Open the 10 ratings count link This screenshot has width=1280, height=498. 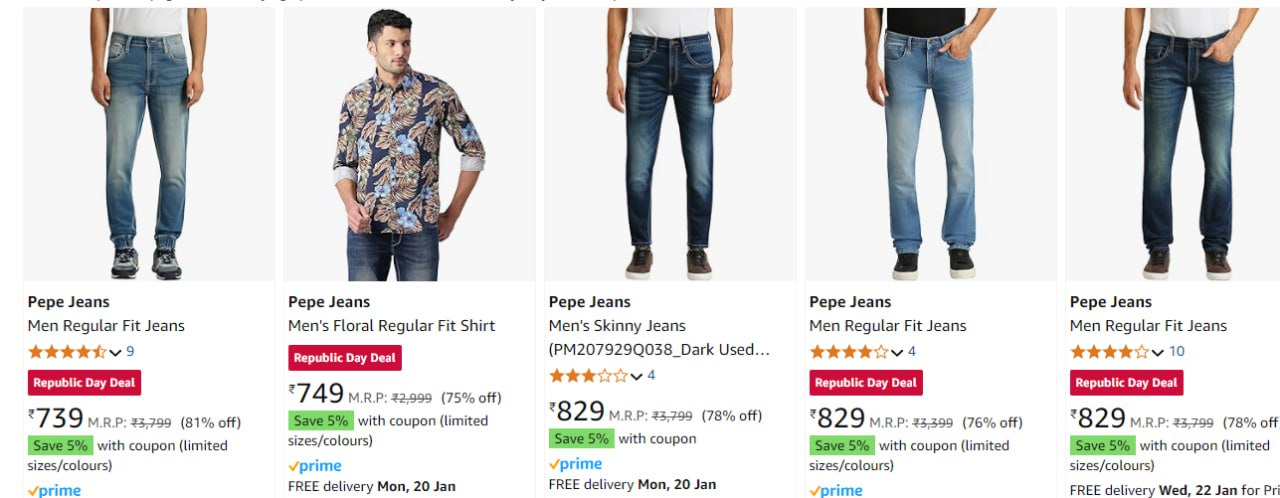pyautogui.click(x=1176, y=352)
